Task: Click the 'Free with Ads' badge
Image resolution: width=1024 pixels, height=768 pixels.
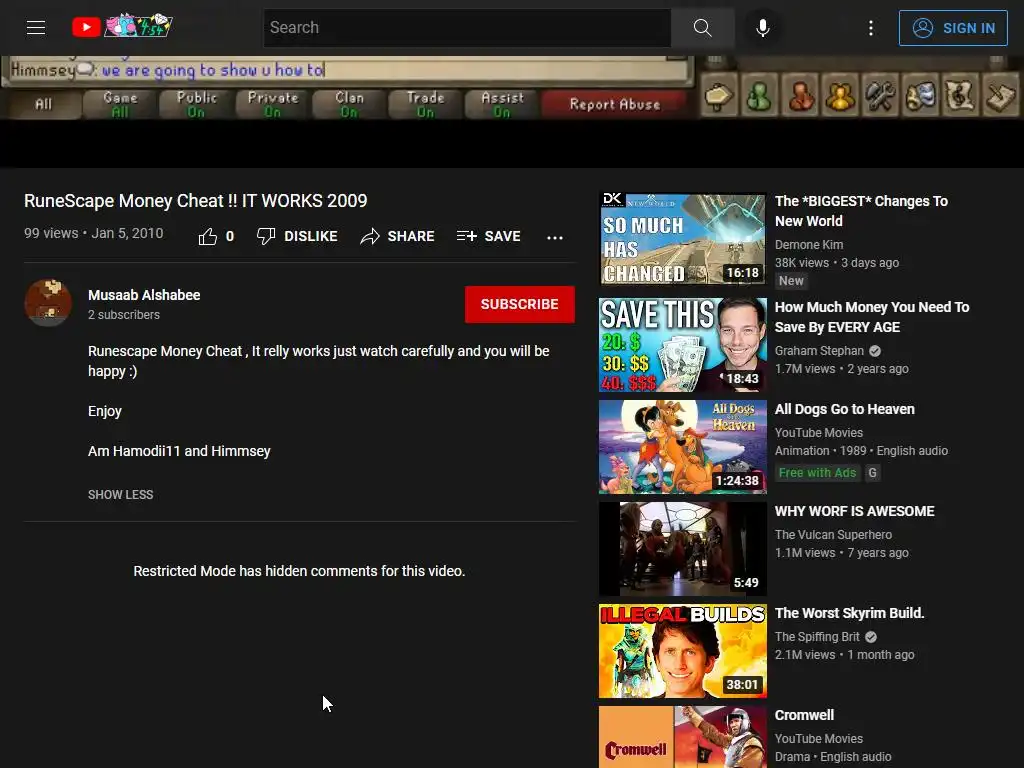Action: 817,473
